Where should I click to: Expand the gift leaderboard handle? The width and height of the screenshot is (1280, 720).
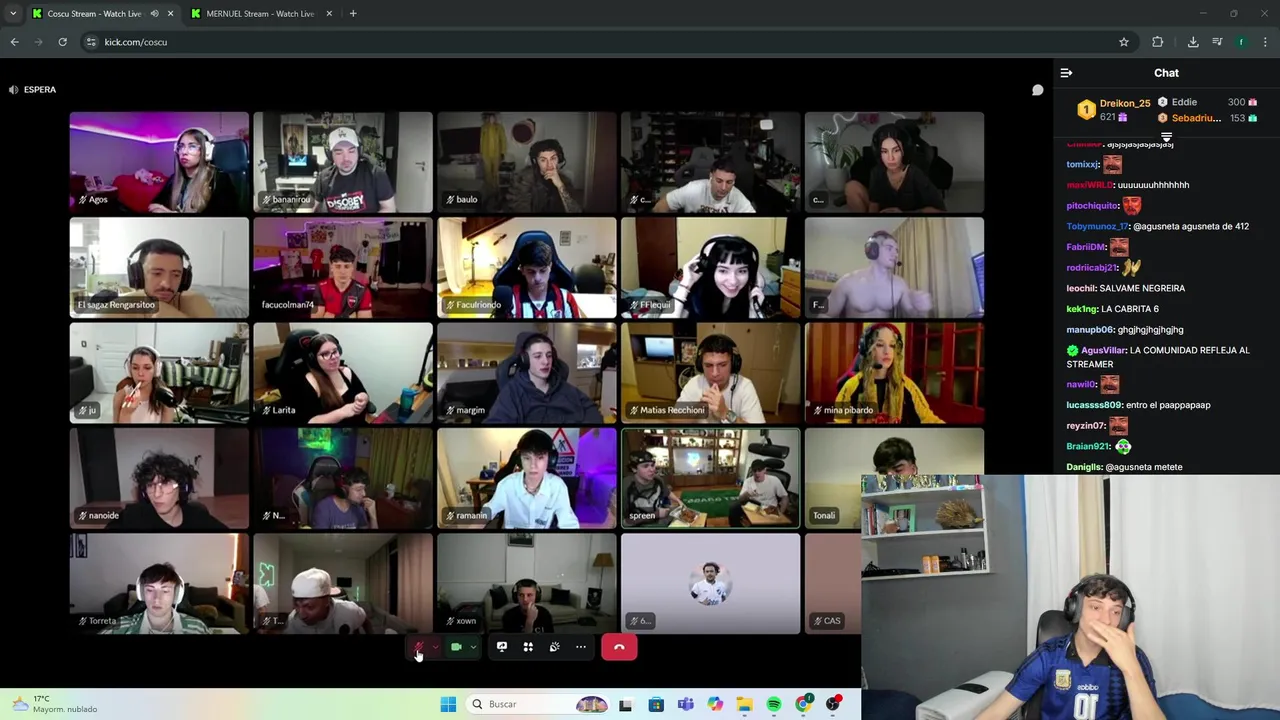[x=1166, y=137]
